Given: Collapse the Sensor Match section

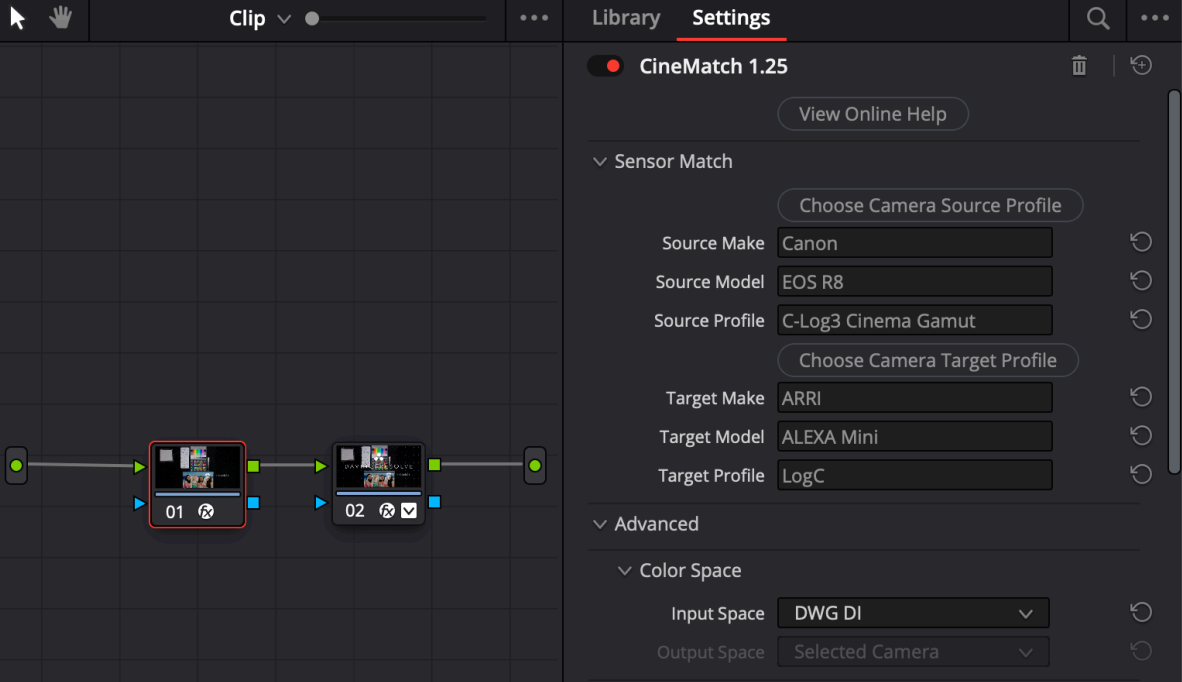Looking at the screenshot, I should (x=600, y=162).
